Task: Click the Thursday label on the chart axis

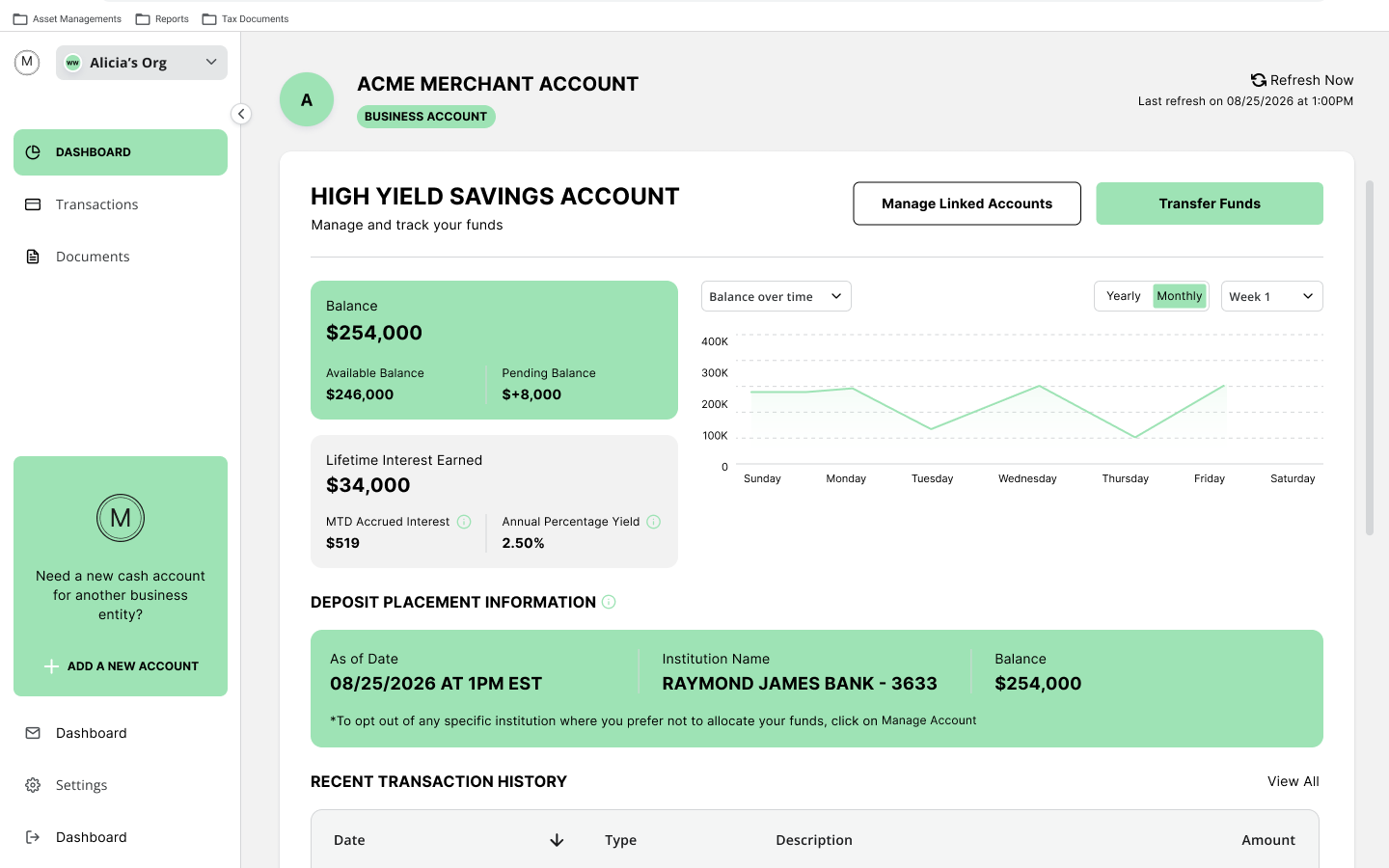Action: click(x=1126, y=478)
